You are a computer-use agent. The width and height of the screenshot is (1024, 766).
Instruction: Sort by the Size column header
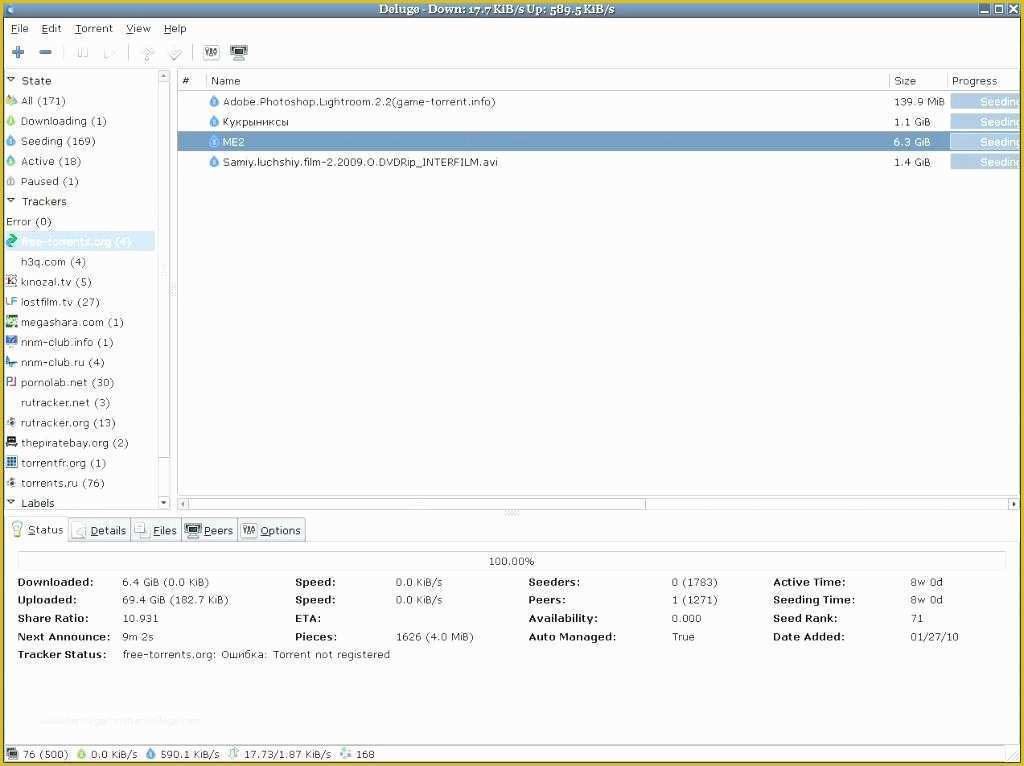[918, 81]
